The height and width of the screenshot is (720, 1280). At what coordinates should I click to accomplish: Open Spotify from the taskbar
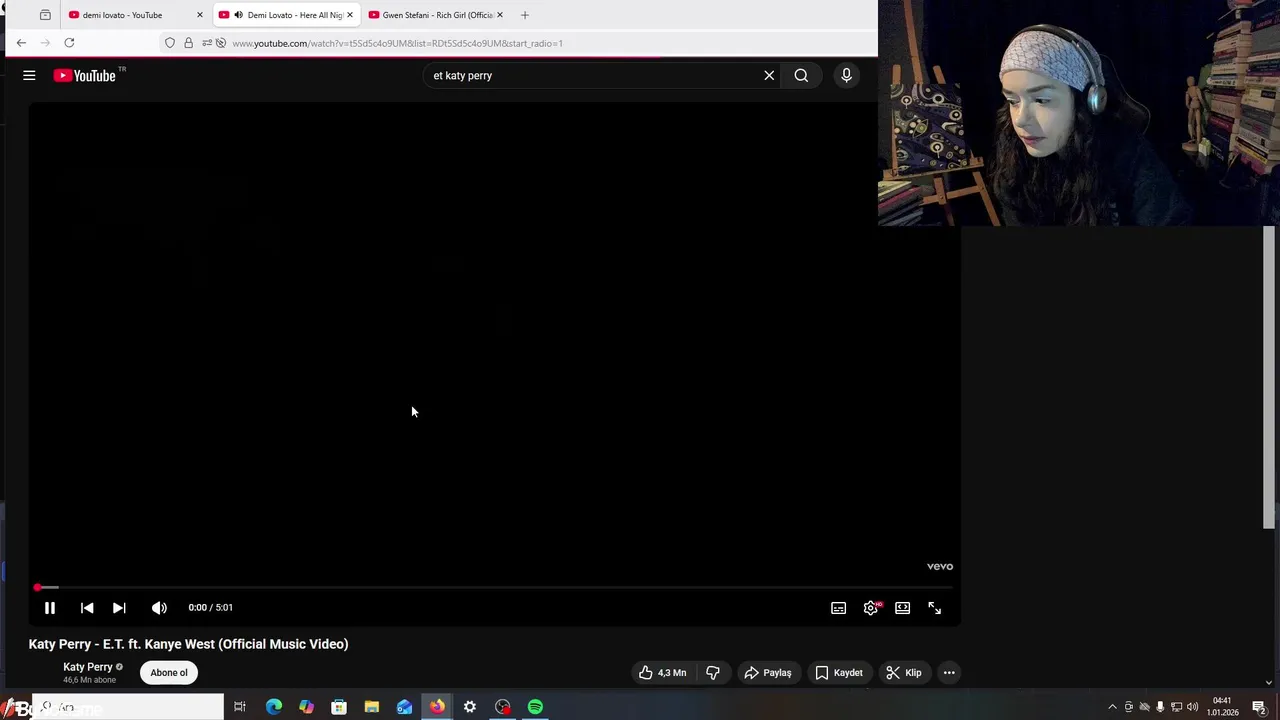click(x=535, y=707)
